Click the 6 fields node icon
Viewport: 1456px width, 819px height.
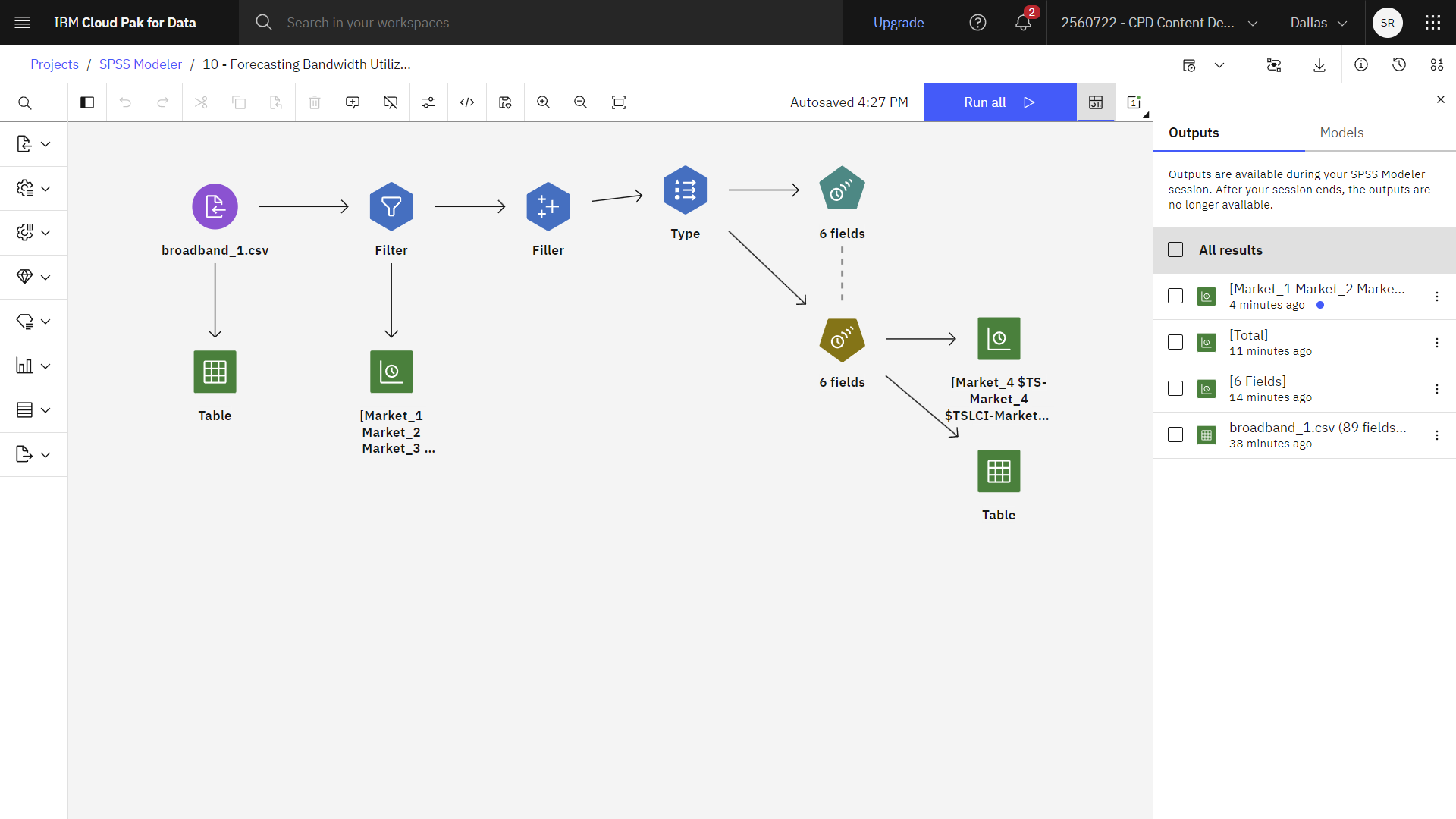(841, 189)
